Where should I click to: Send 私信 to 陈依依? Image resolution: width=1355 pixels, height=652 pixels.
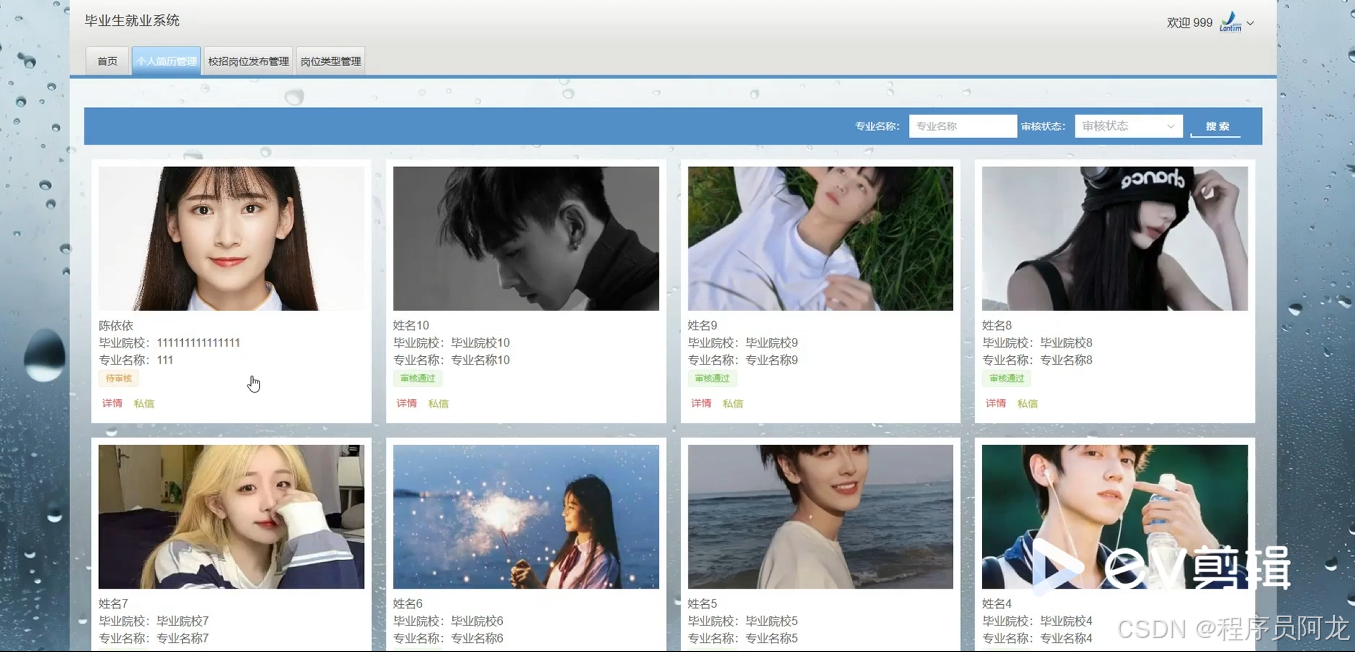coord(144,404)
